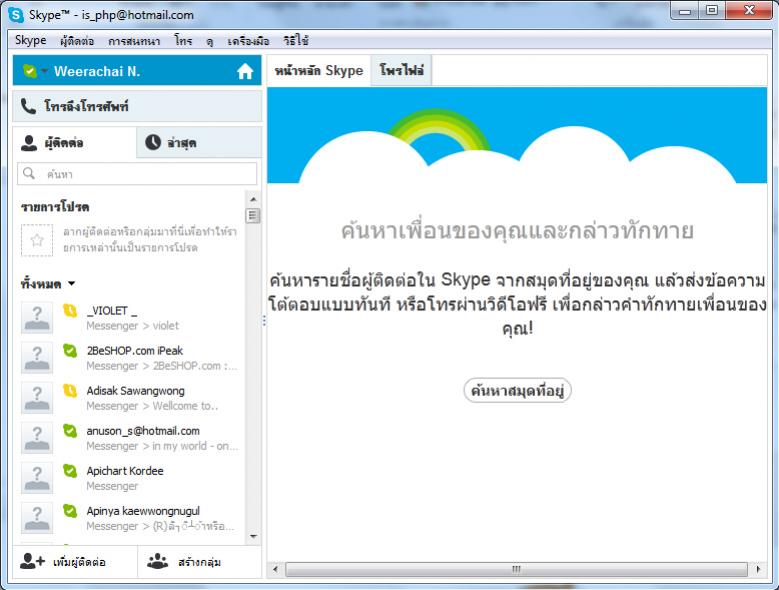Screen dimensions: 779x590
Task: Select contact Apinya kaewwongnugul
Action: tap(131, 518)
